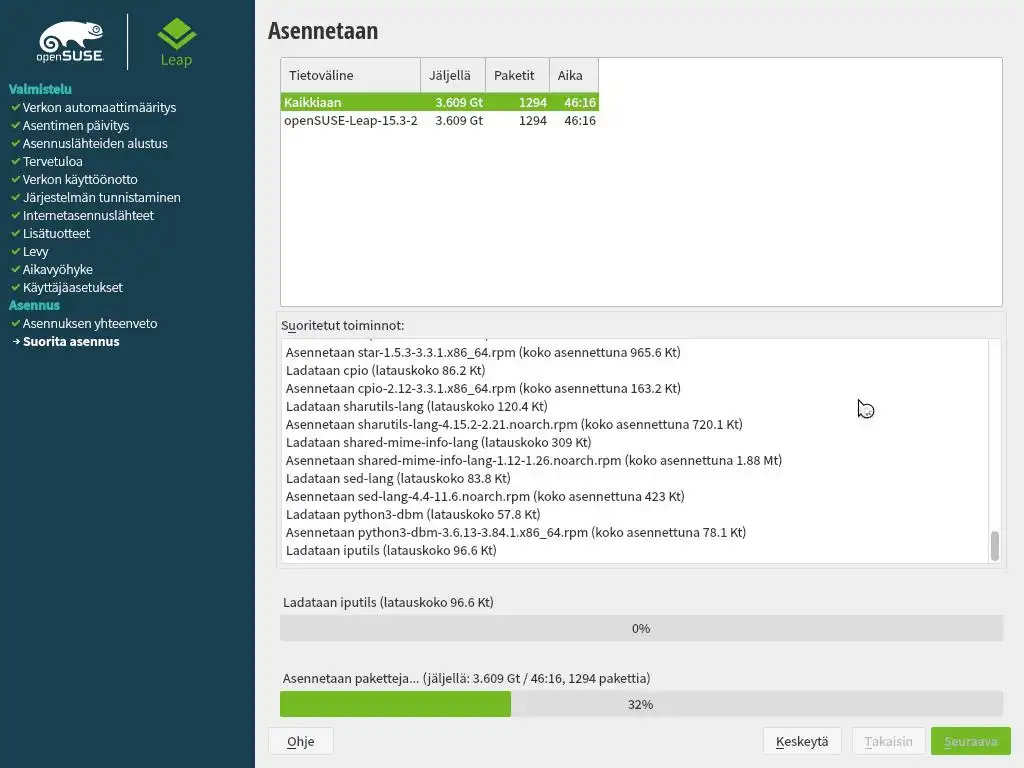Select the Kaikkiaan table row
1024x768 pixels.
(x=440, y=102)
